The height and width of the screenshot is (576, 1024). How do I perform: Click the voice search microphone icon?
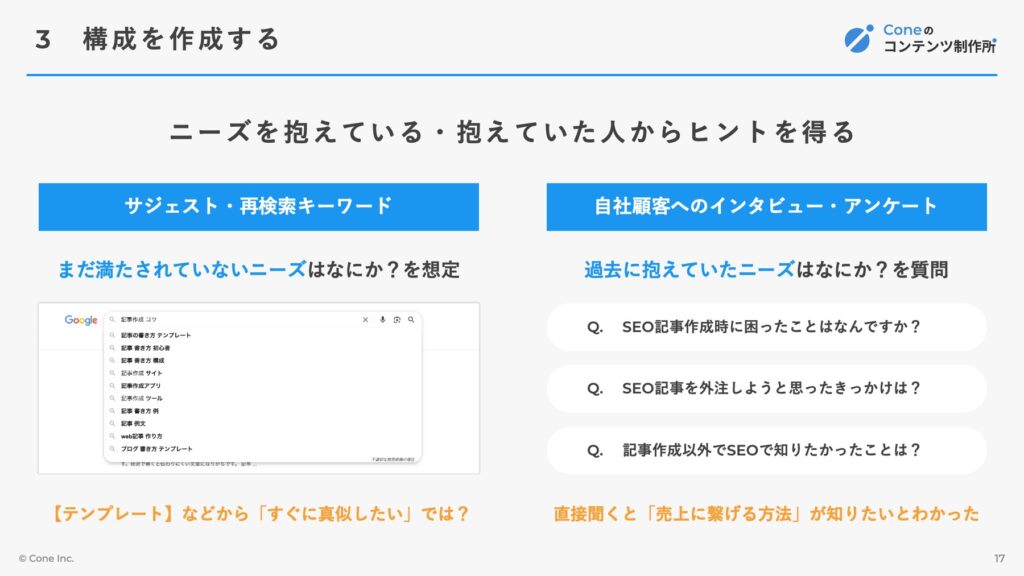click(x=382, y=319)
